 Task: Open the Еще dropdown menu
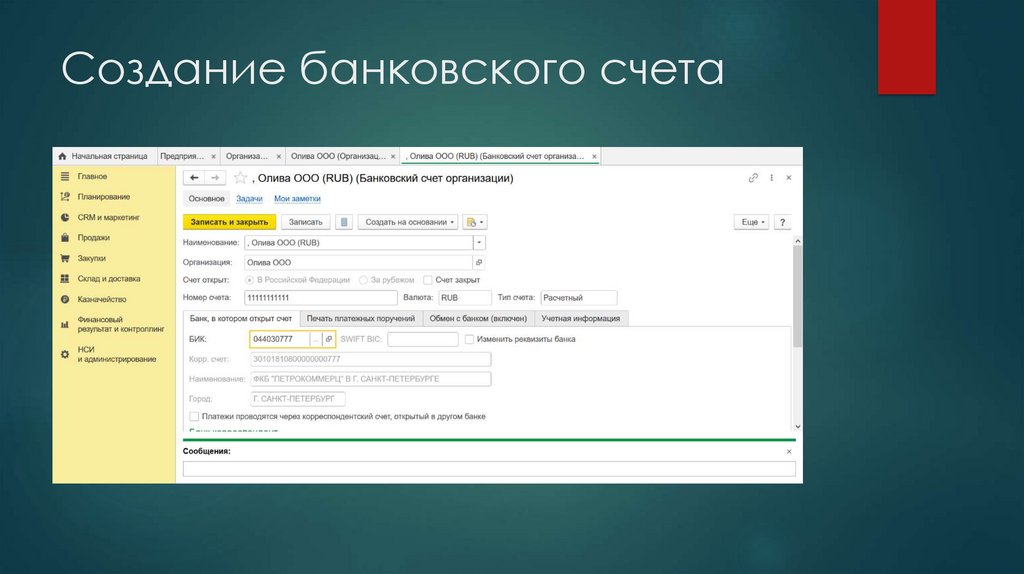coord(752,222)
